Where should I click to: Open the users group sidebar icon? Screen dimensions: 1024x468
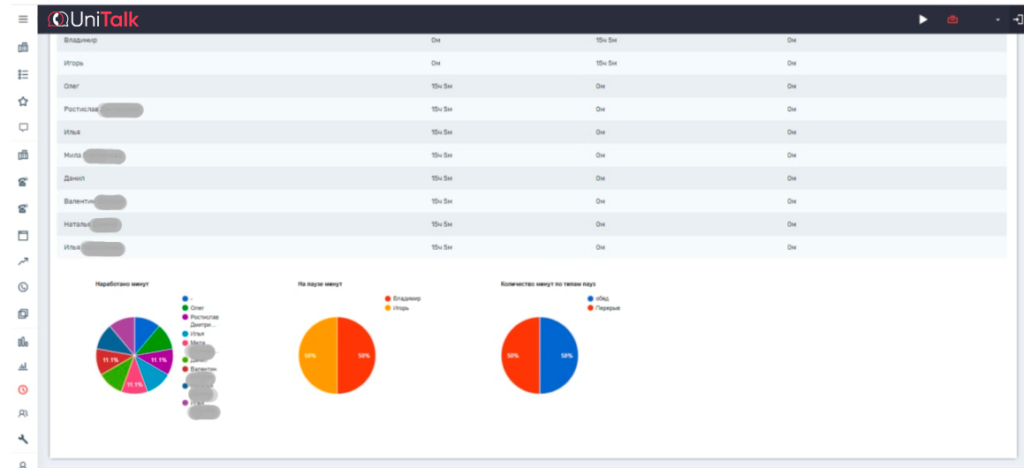[23, 413]
